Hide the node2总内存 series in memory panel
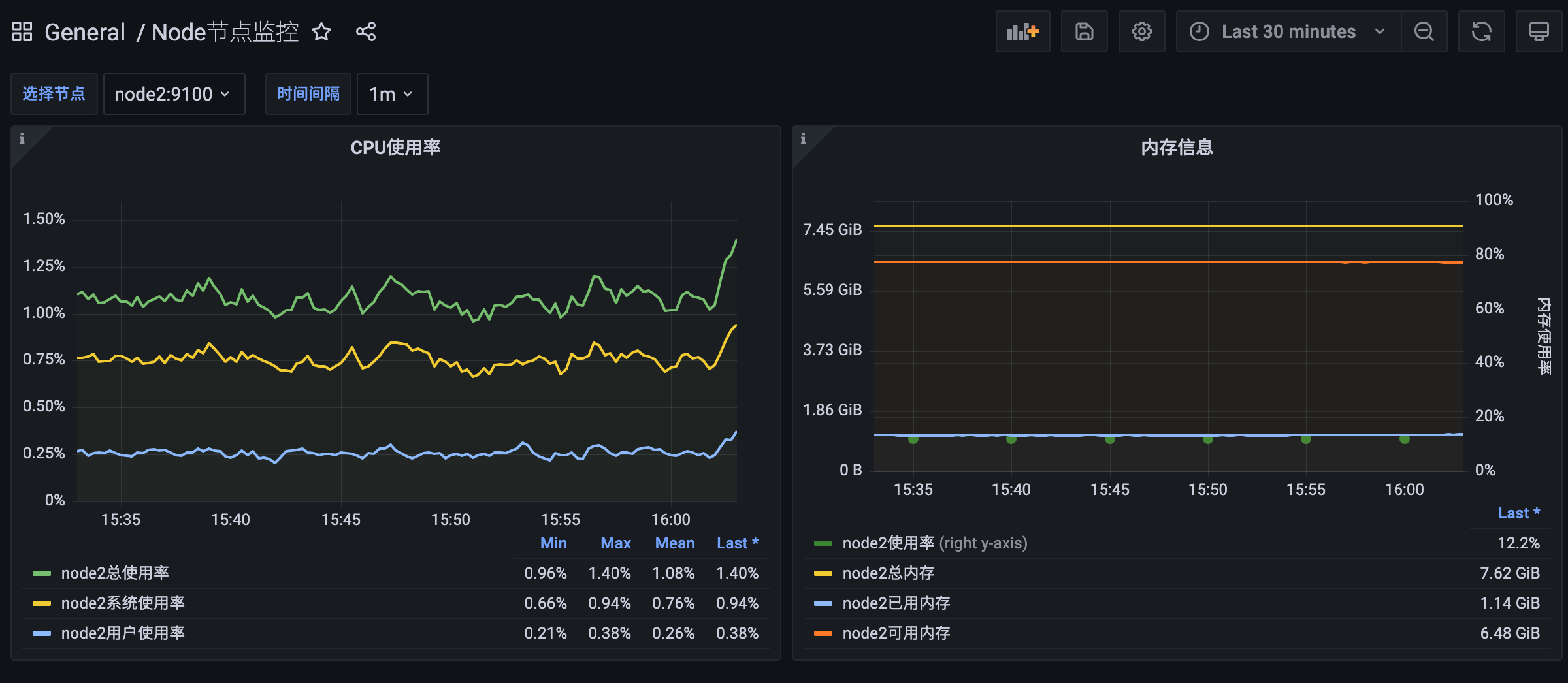The height and width of the screenshot is (683, 1568). tap(887, 573)
